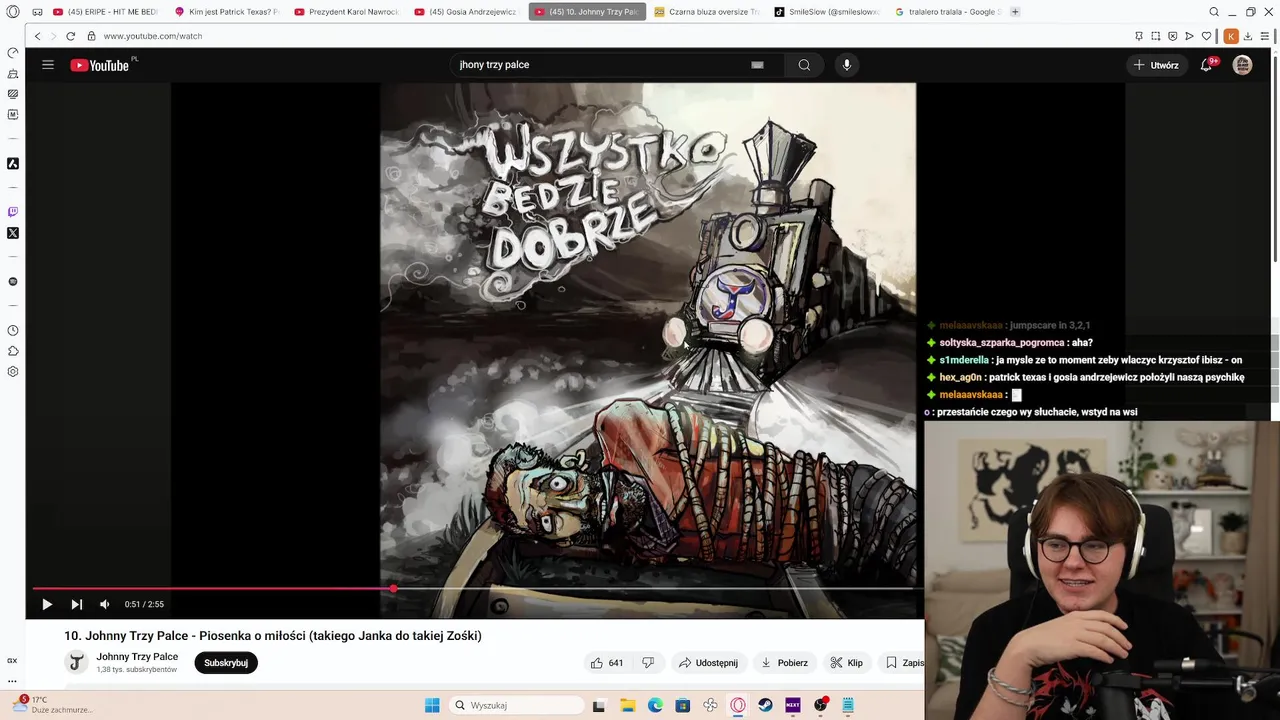Go back in the browser
The image size is (1280, 720).
38,36
